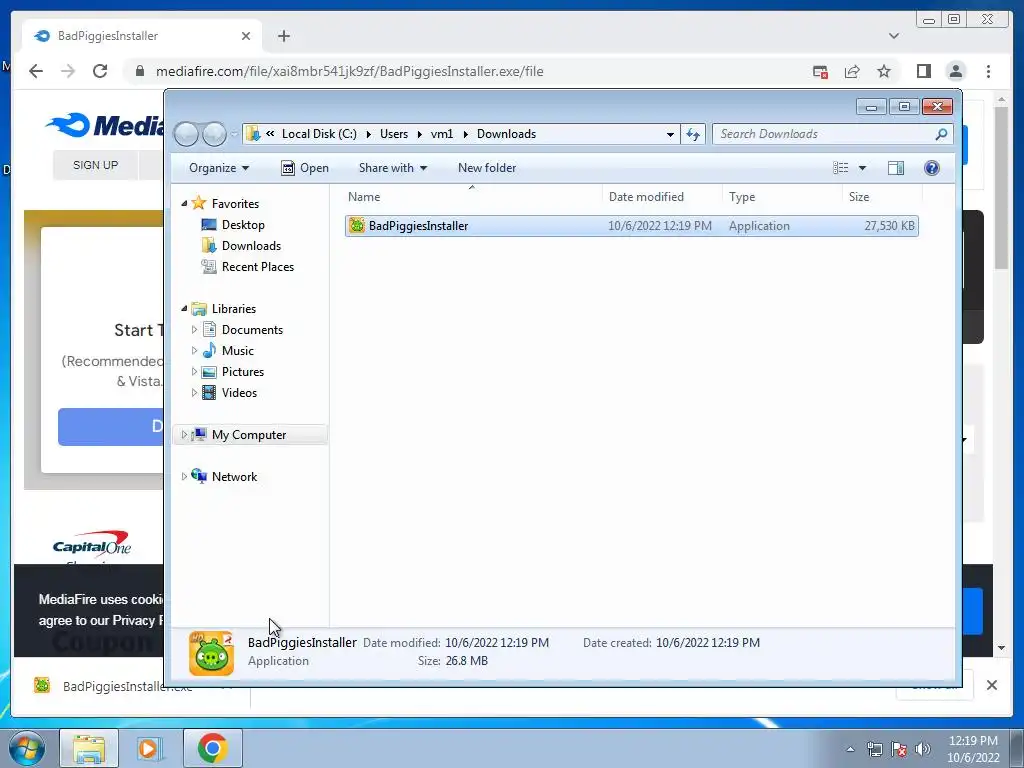Click Explorer's back navigation button
Screen dimensions: 1024x768
(x=186, y=134)
